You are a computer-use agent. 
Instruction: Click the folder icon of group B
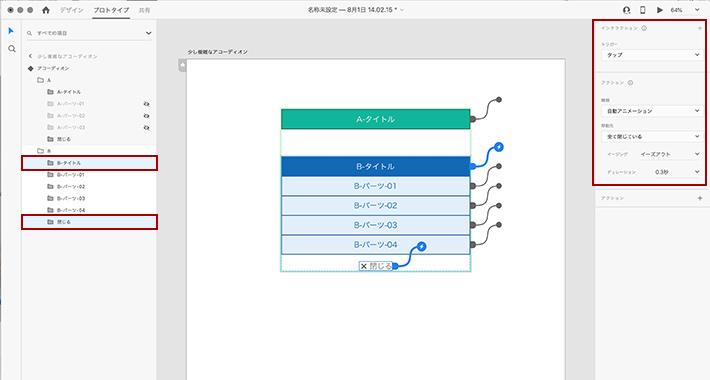tap(40, 151)
